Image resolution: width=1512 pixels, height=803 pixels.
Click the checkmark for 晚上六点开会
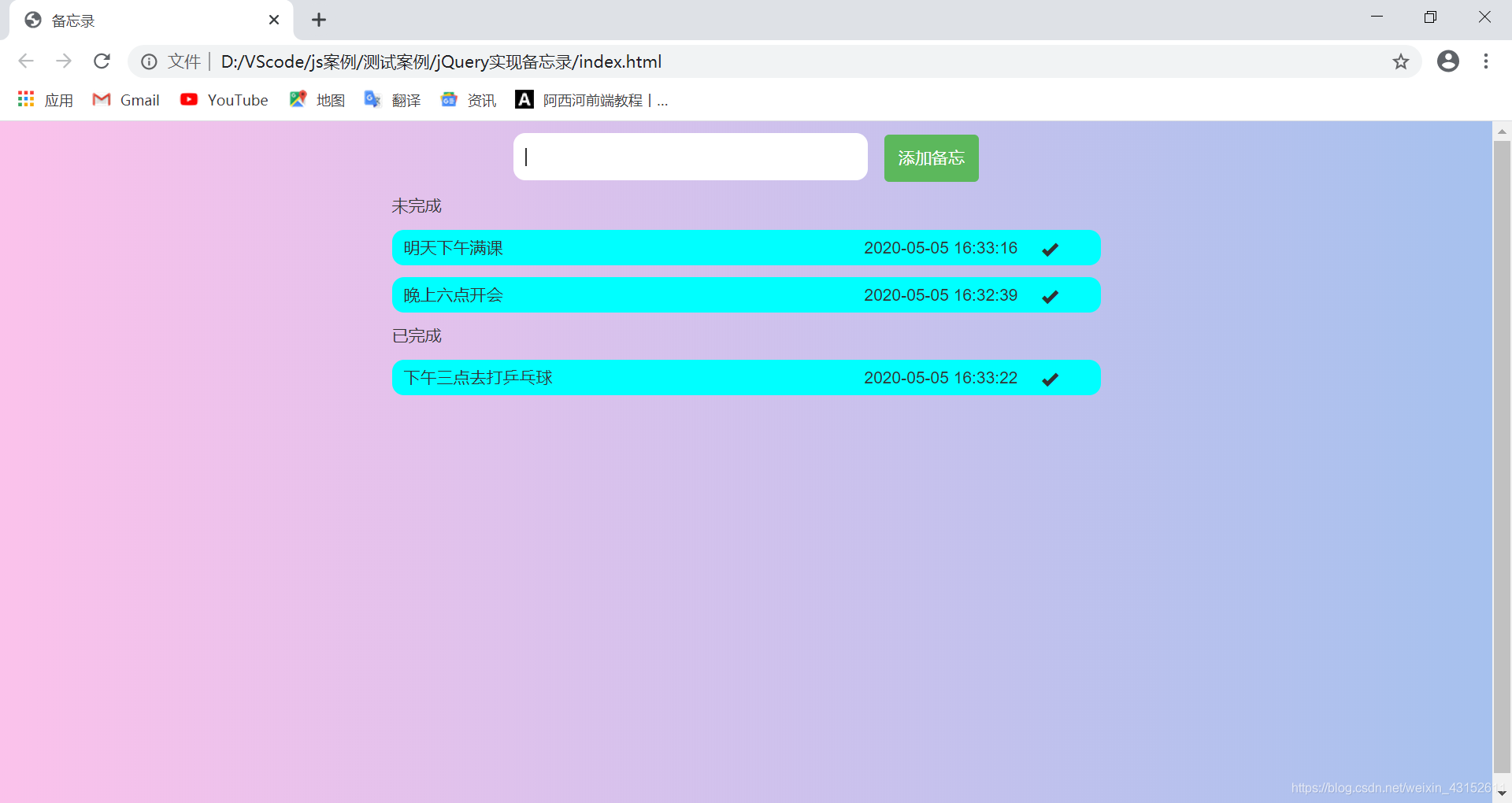1050,297
